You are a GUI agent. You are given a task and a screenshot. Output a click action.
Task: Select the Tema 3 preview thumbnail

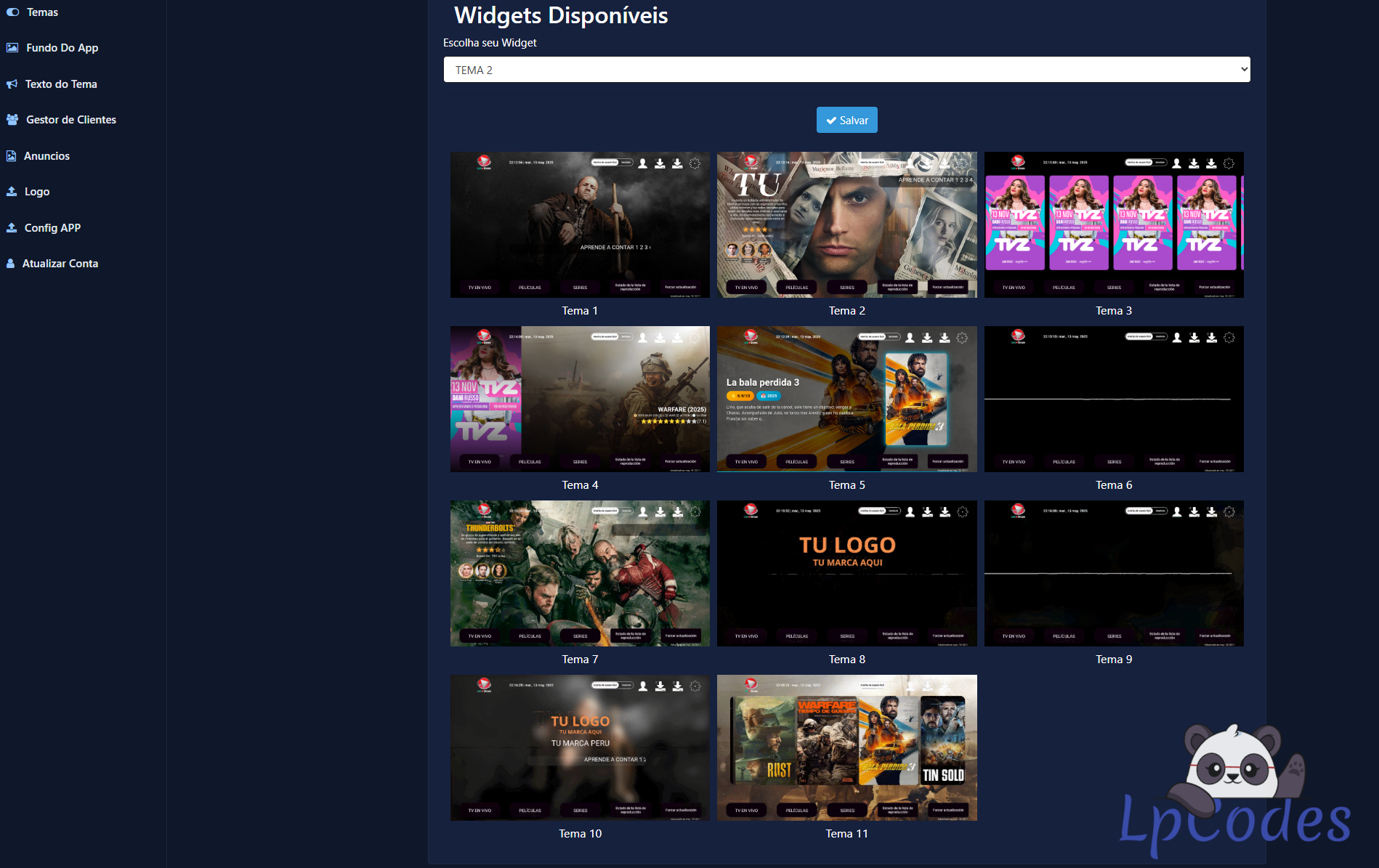coord(1114,224)
